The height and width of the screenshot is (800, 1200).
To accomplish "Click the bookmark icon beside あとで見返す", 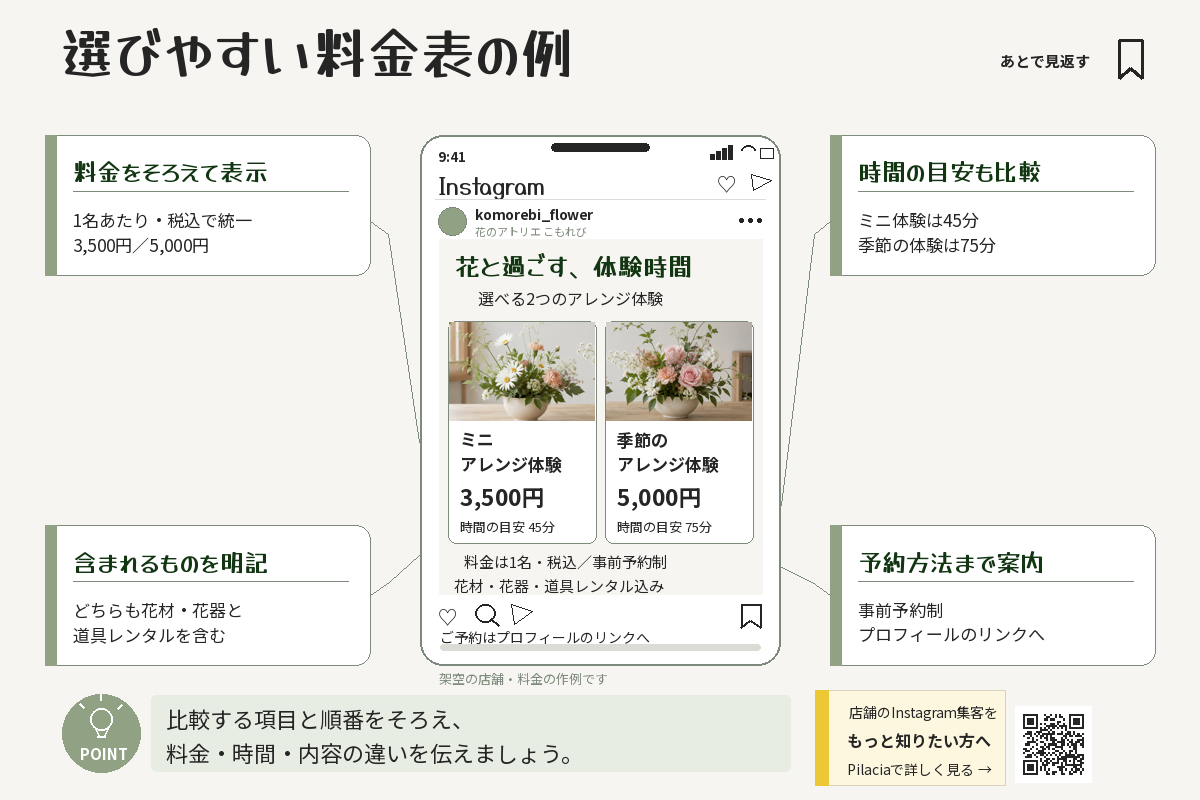I will click(x=1131, y=59).
